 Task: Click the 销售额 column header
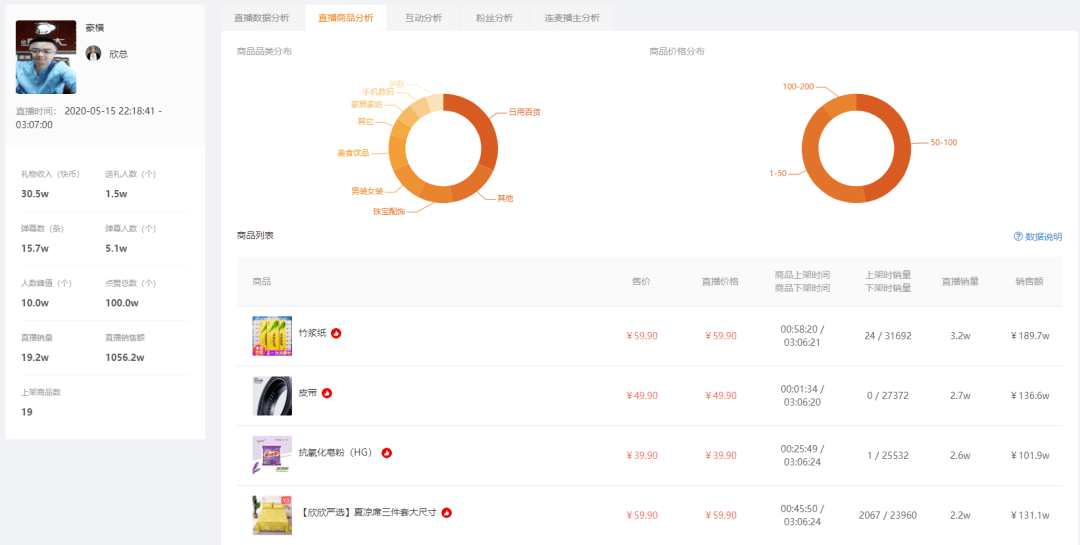click(x=1029, y=282)
